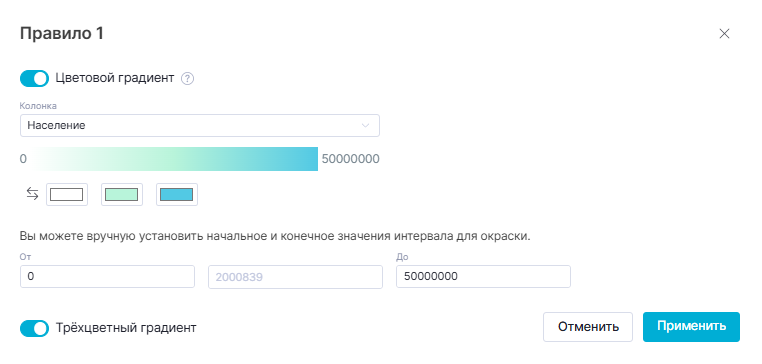Click the Трёхцветный градиент label text

pos(126,328)
